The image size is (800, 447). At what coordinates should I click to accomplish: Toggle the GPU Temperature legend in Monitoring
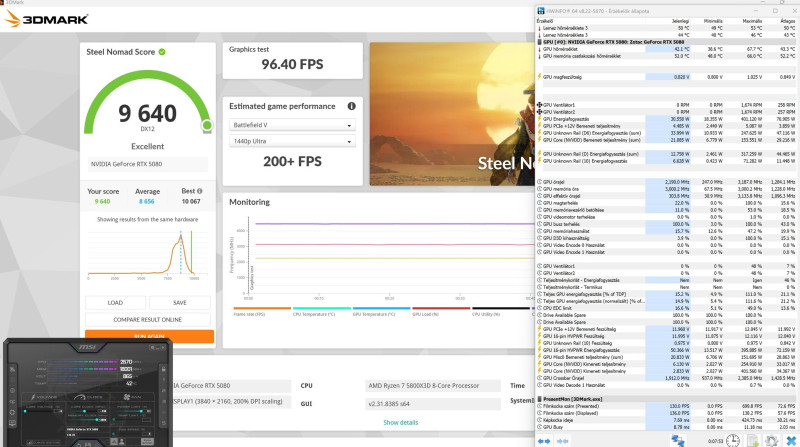click(x=381, y=311)
